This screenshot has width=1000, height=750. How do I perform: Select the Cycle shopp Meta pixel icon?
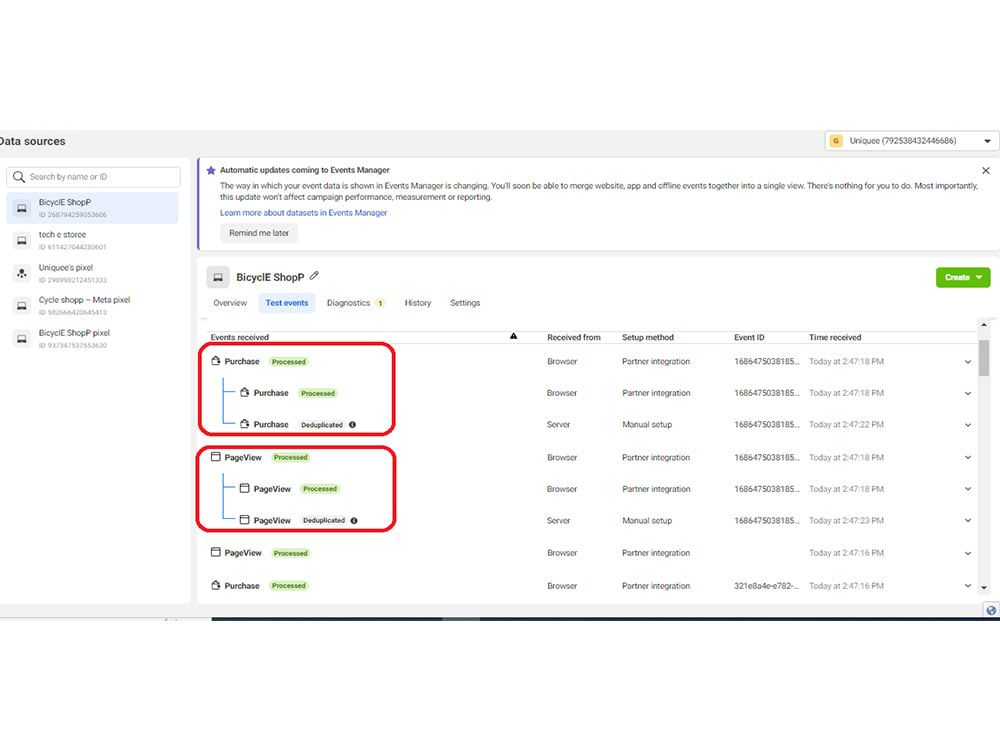coord(22,304)
